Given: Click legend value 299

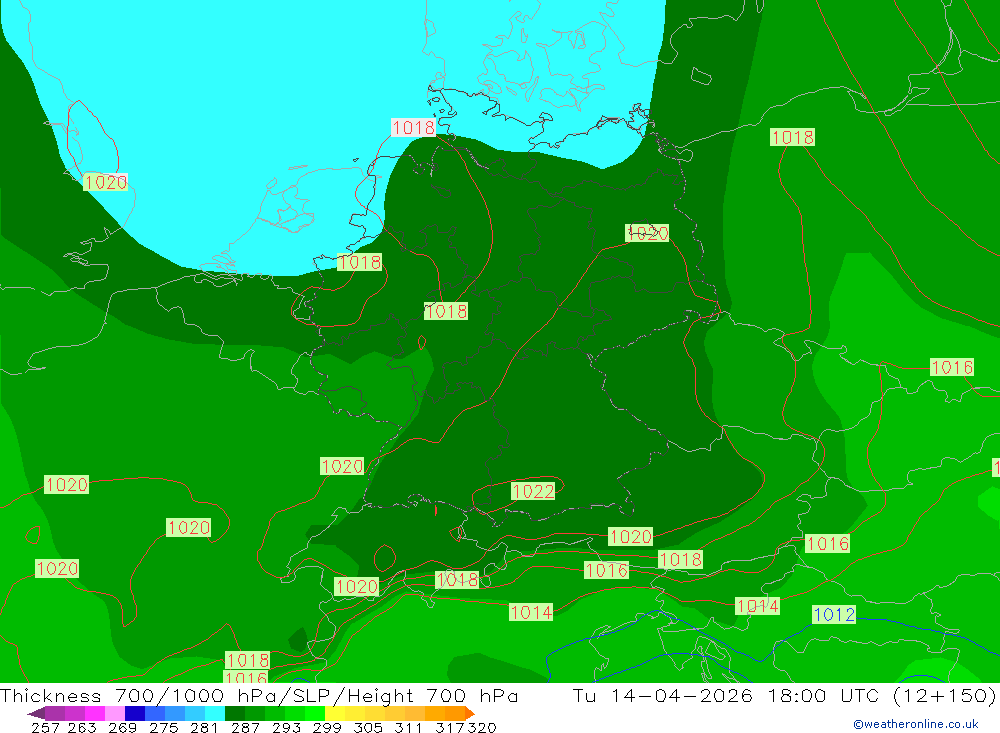Looking at the screenshot, I should pos(327,728).
